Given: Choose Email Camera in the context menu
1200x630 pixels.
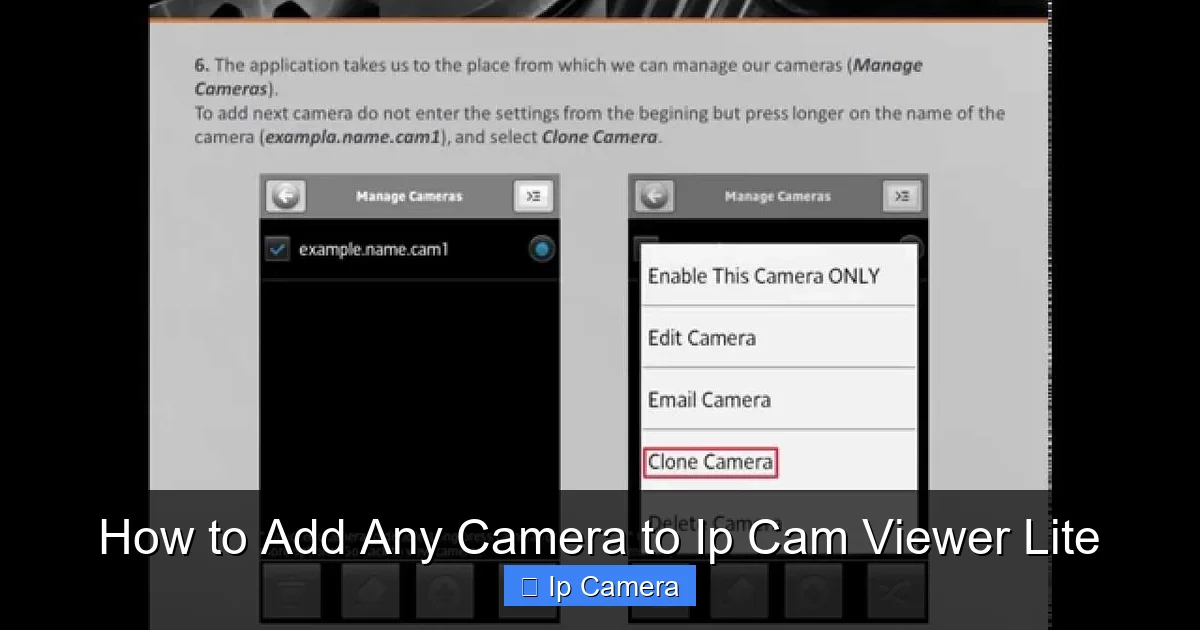Looking at the screenshot, I should (778, 400).
